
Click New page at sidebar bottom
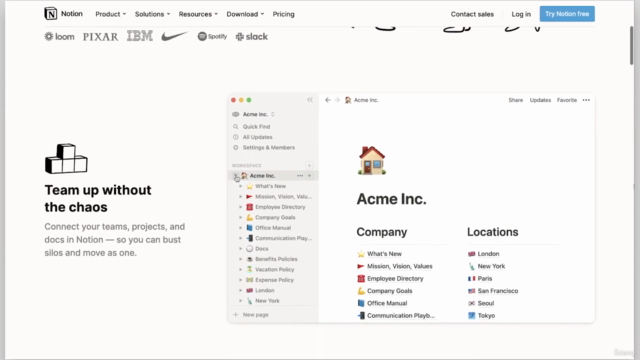tap(251, 315)
